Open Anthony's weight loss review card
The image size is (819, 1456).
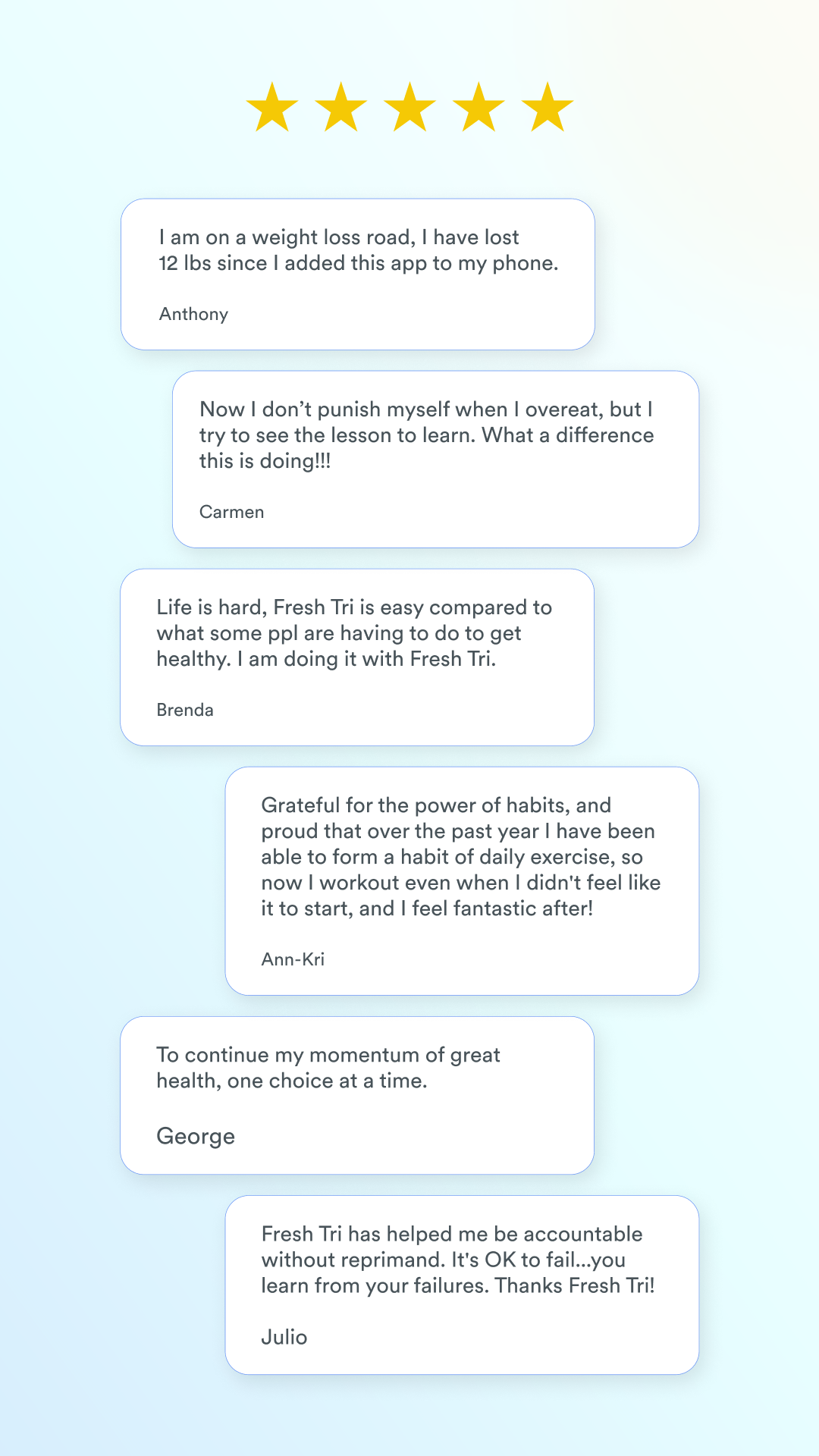[358, 275]
